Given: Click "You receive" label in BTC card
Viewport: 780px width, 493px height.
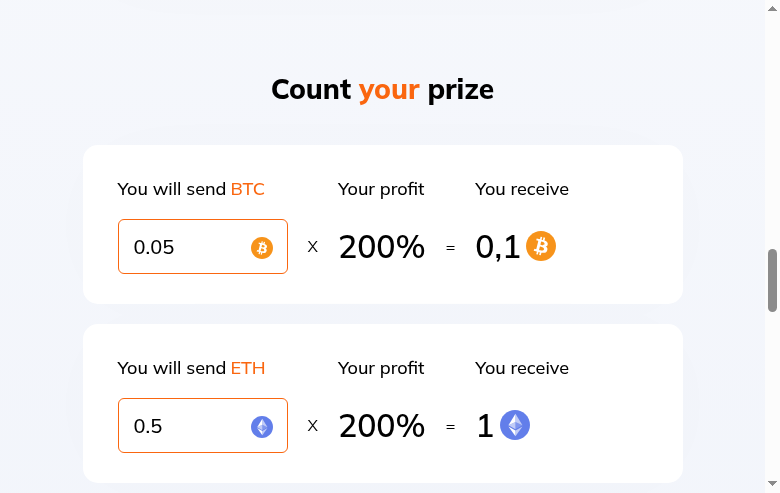Looking at the screenshot, I should point(522,189).
